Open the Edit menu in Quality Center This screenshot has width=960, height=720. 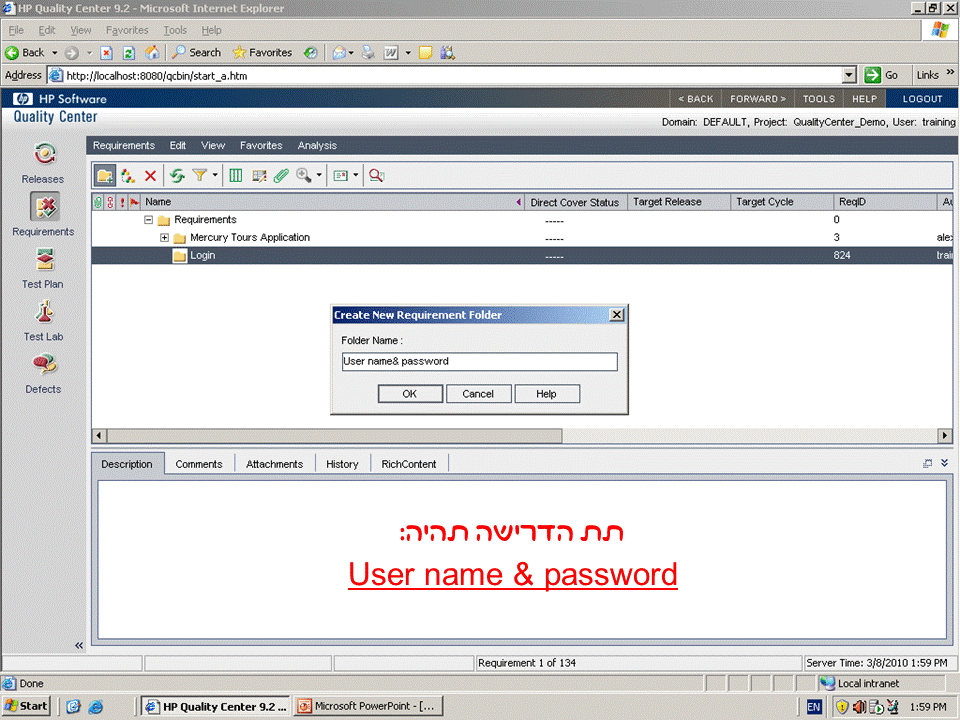(x=178, y=146)
